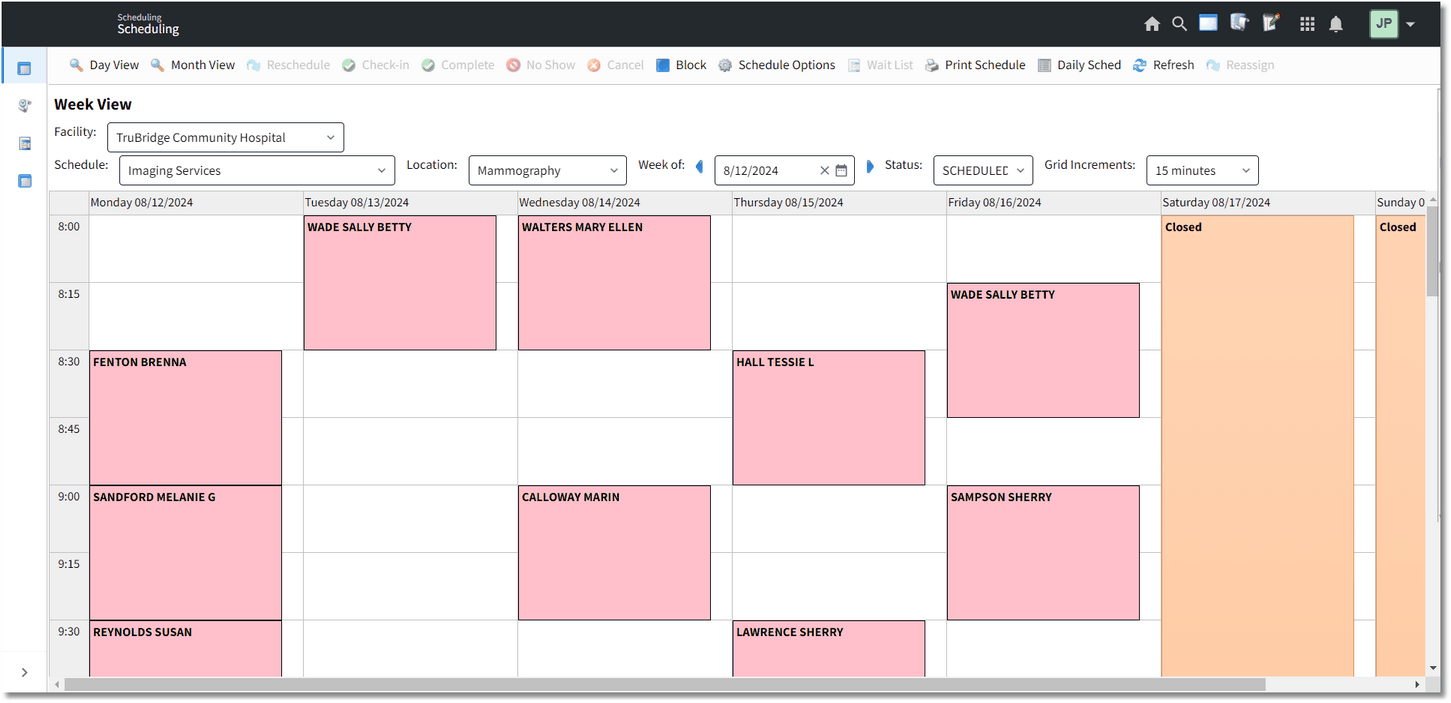
Task: Click the Monday 08/12/2024 column header
Action: [196, 203]
